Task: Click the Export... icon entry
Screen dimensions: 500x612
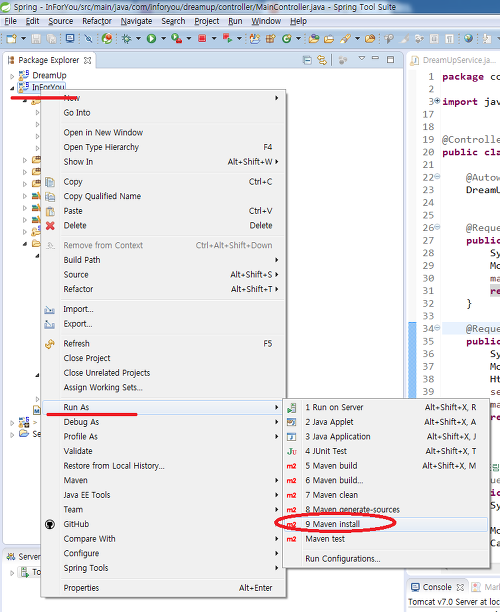Action: coord(163,324)
